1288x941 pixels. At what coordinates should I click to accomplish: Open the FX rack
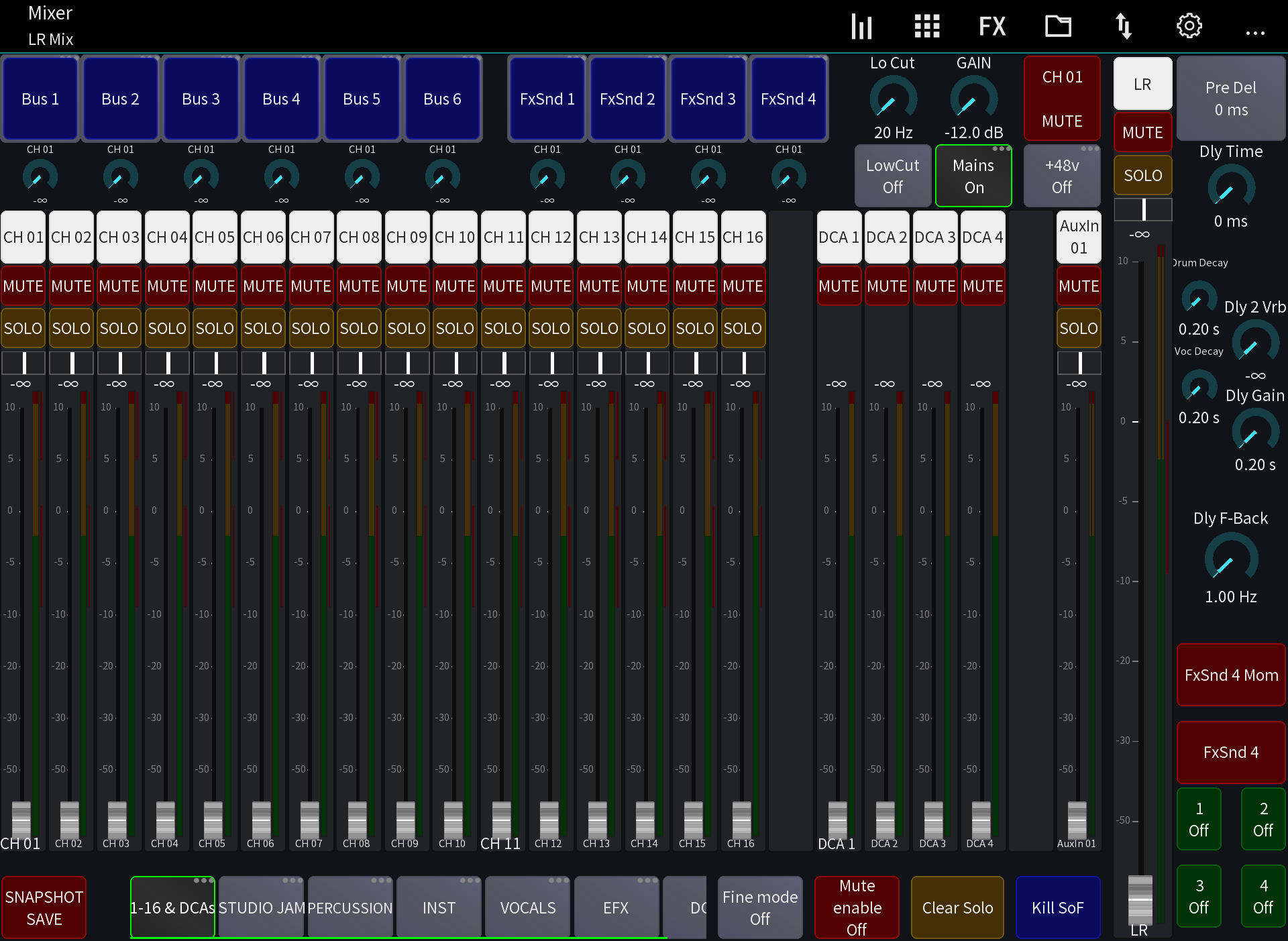coord(991,25)
